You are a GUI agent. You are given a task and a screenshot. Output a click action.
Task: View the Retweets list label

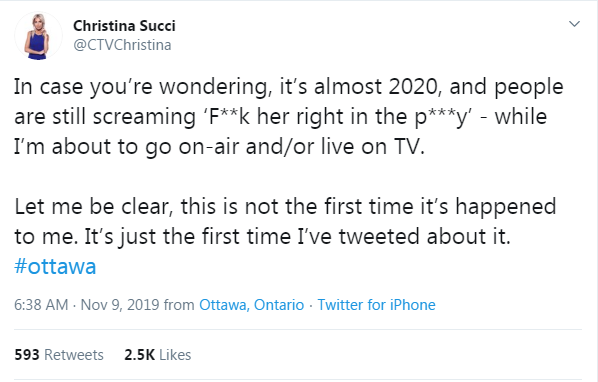[74, 355]
